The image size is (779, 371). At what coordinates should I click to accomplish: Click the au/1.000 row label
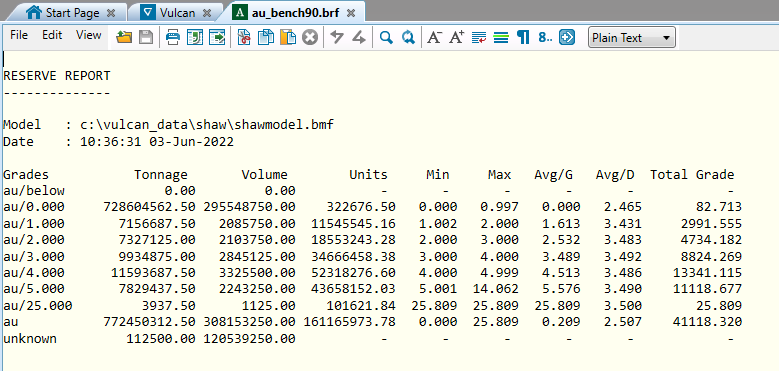tap(34, 223)
